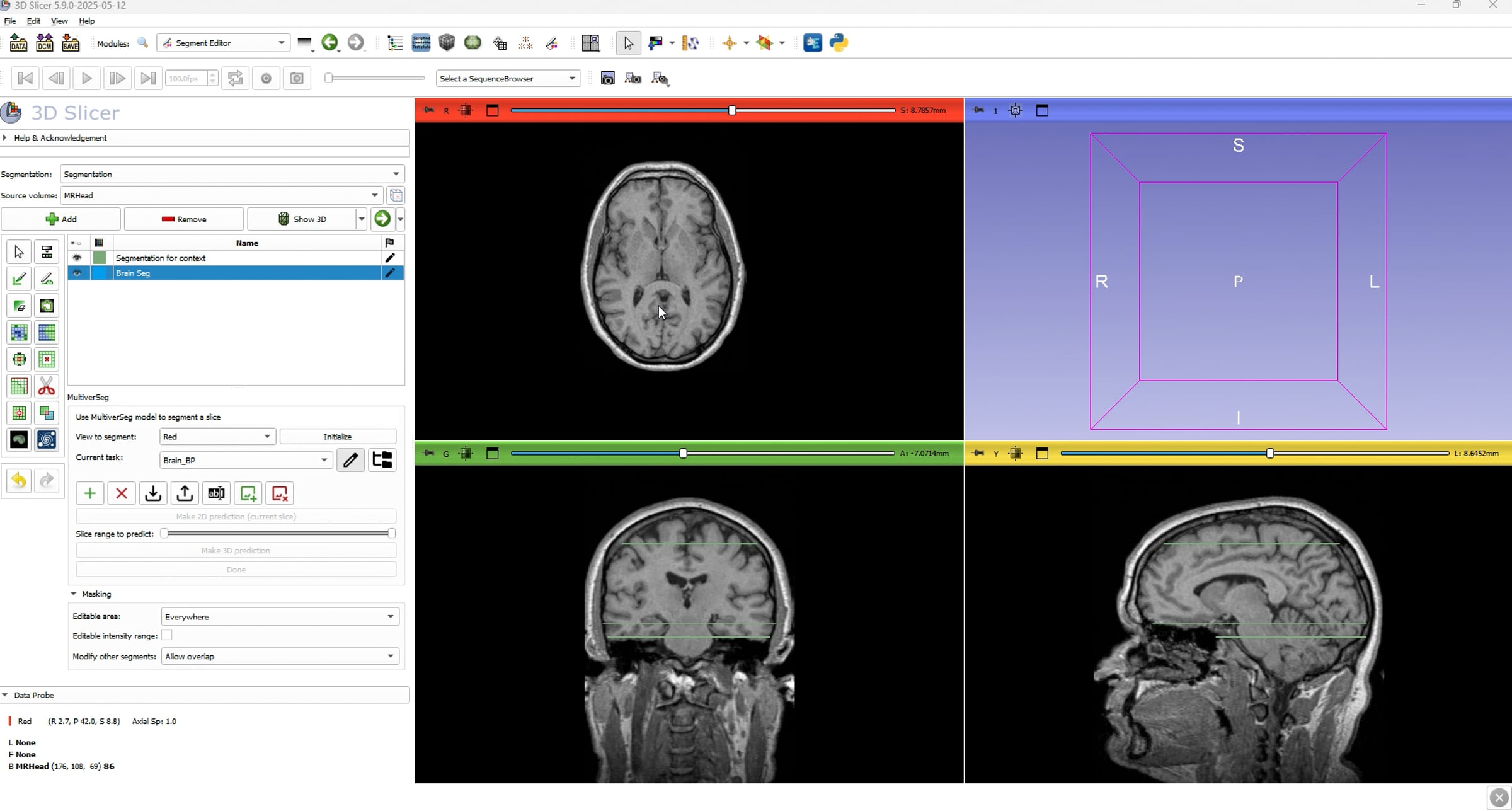Click the green segment color swatch
Viewport: 1512px width, 811px height.
100,258
